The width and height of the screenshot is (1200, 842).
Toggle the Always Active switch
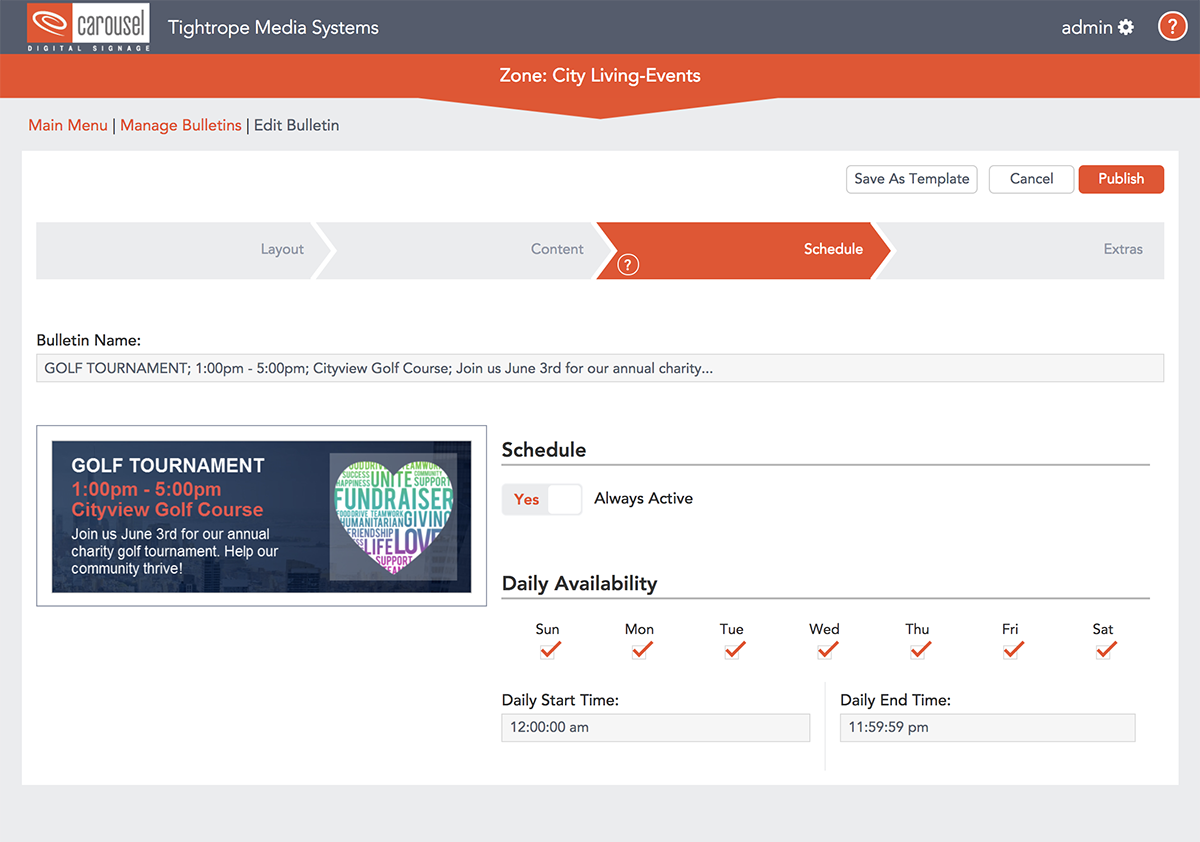pos(542,499)
